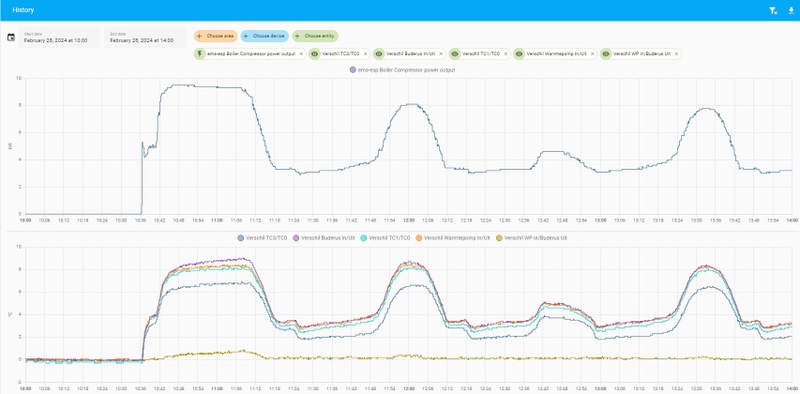Remove the Boiler Compressor power output chip
The height and width of the screenshot is (394, 800).
(301, 54)
